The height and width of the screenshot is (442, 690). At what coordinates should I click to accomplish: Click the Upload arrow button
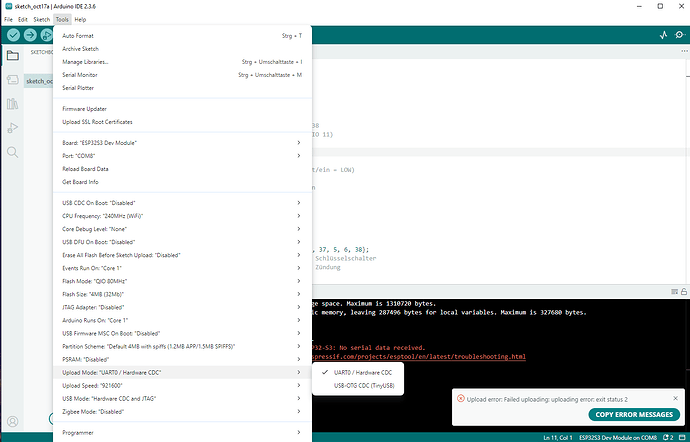coord(30,35)
